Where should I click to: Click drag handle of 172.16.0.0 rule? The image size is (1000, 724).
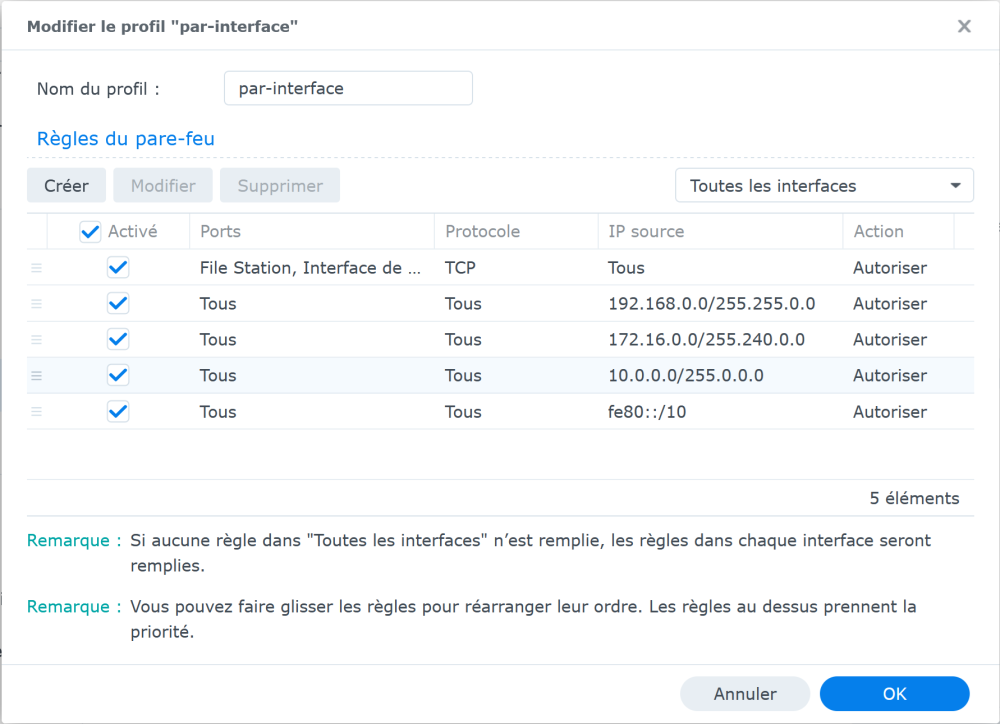(37, 340)
